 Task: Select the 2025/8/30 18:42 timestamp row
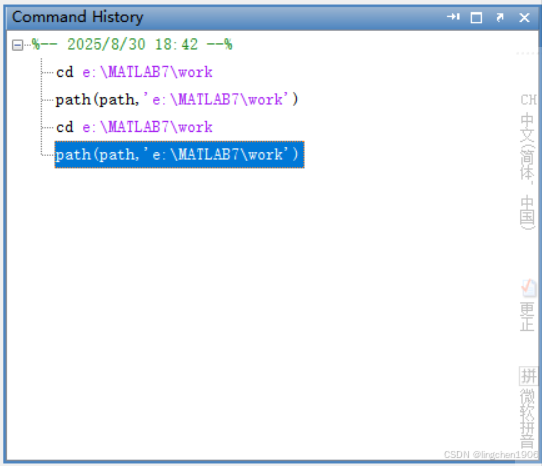point(132,44)
